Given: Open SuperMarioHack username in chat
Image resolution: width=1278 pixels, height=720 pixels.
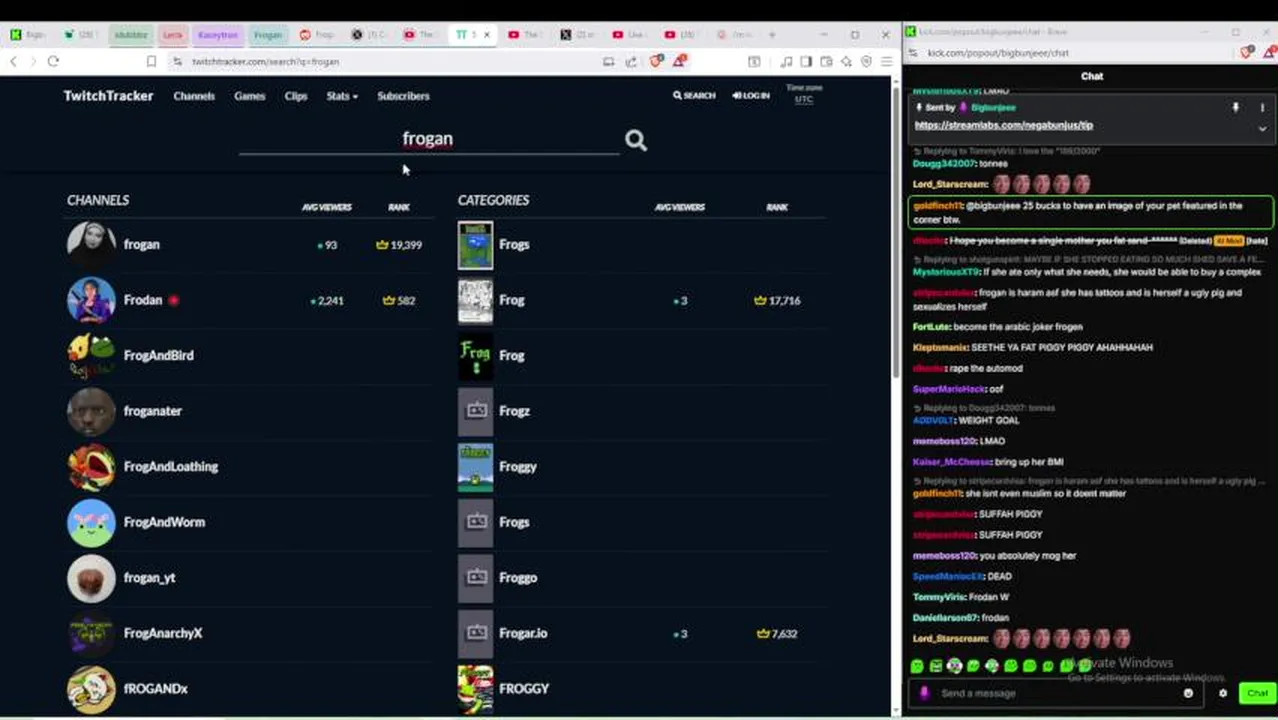Looking at the screenshot, I should (949, 389).
